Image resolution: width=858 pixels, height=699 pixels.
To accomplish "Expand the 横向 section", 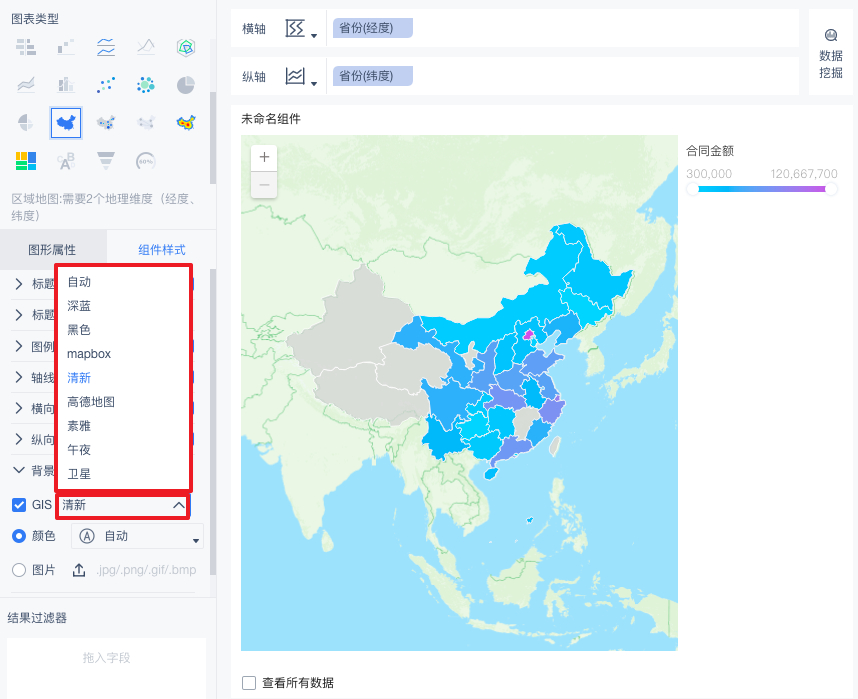I will tap(19, 408).
